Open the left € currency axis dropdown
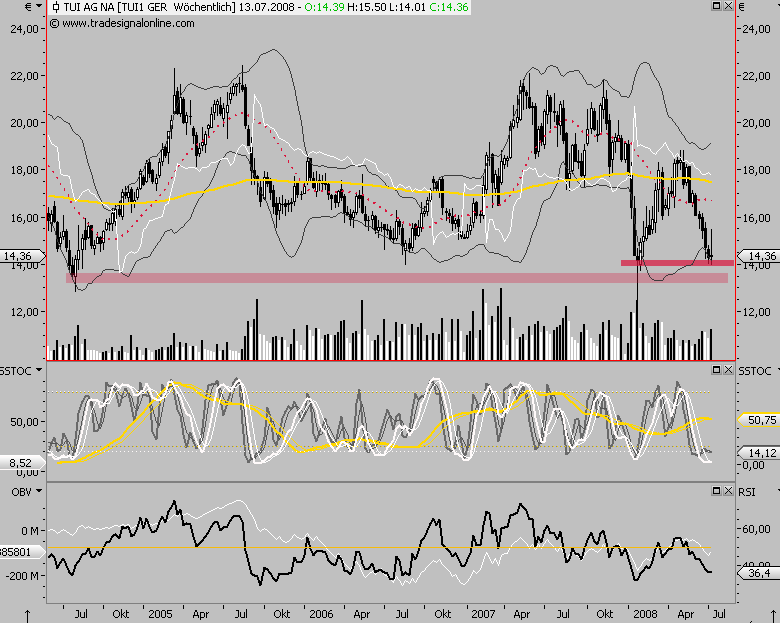 38,7
